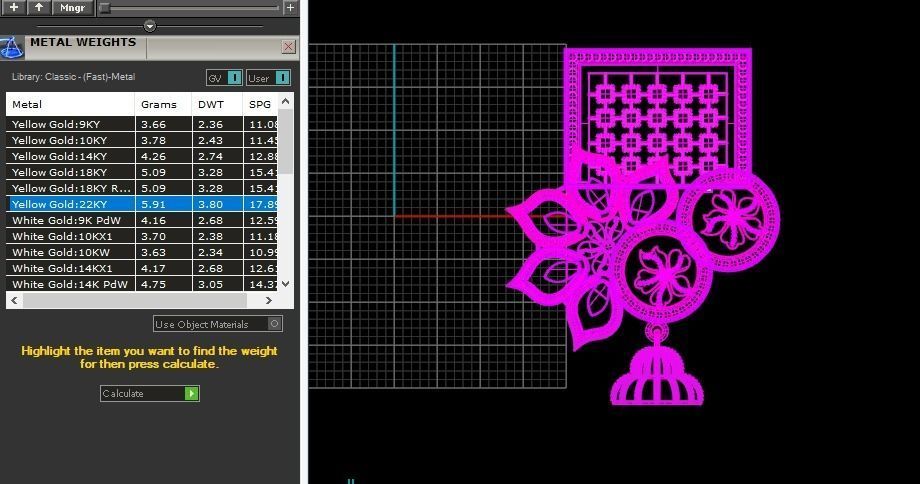Click the Metal column header

coord(70,104)
